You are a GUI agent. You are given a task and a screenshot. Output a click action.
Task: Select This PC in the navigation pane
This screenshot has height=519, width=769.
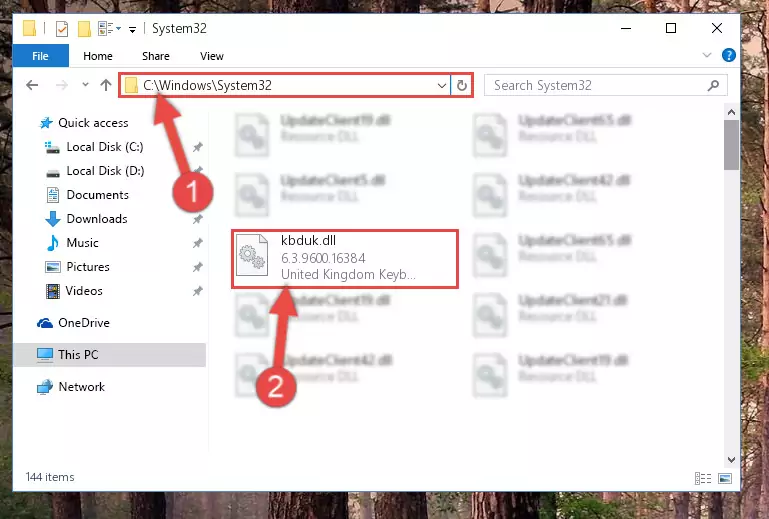click(109, 355)
